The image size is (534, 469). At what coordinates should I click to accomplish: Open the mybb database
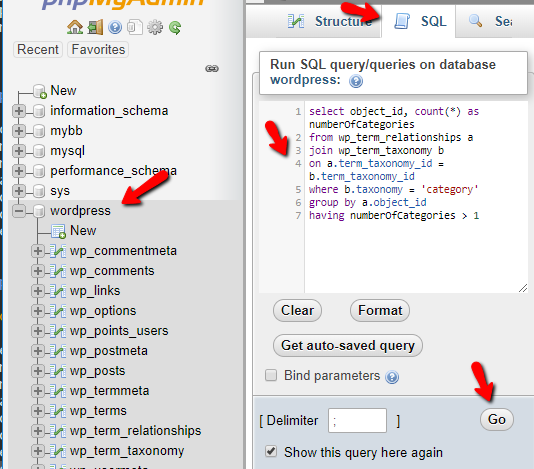click(66, 131)
